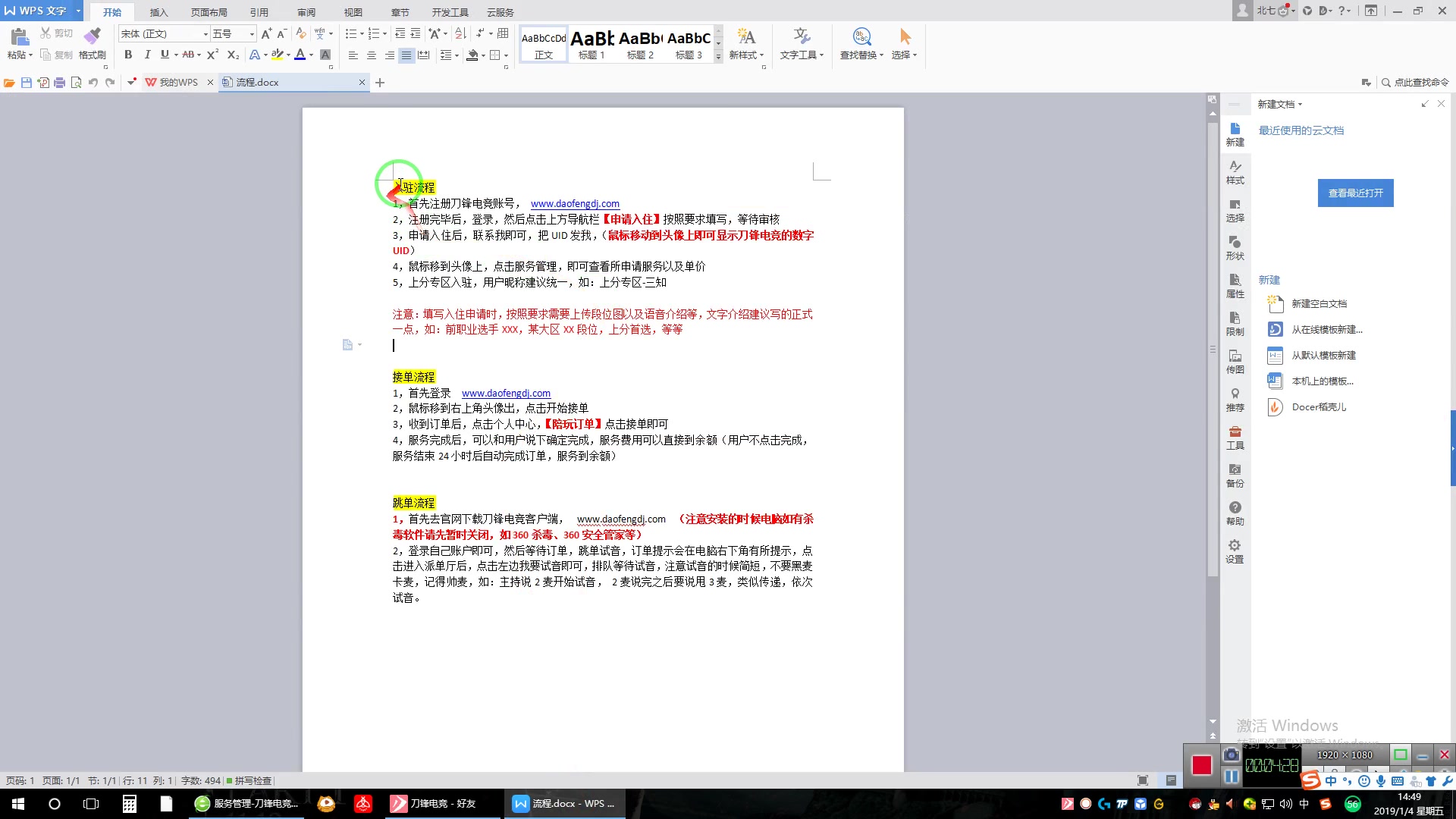Expand the bullet list dropdown arrow
Image resolution: width=1456 pixels, height=819 pixels.
(x=362, y=33)
